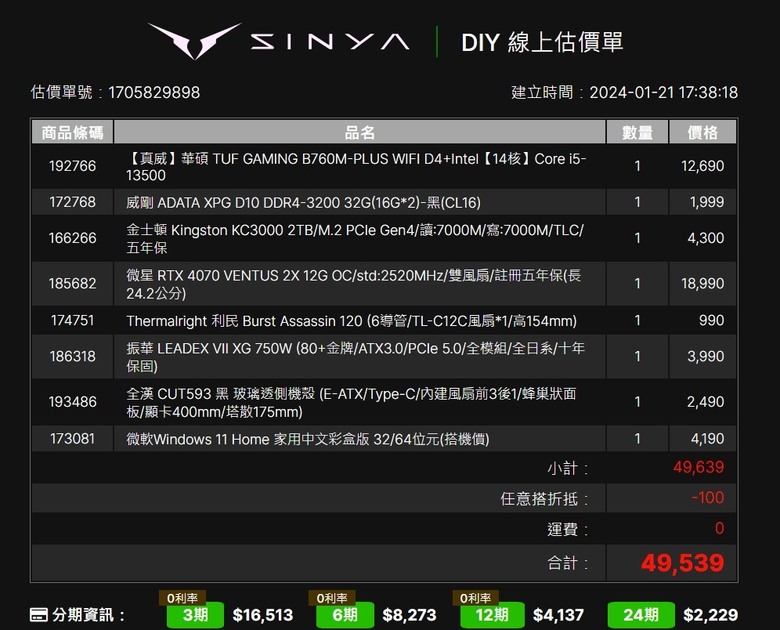Viewport: 780px width, 630px height.
Task: Click the DIY 線上估價單 title
Action: tap(542, 42)
